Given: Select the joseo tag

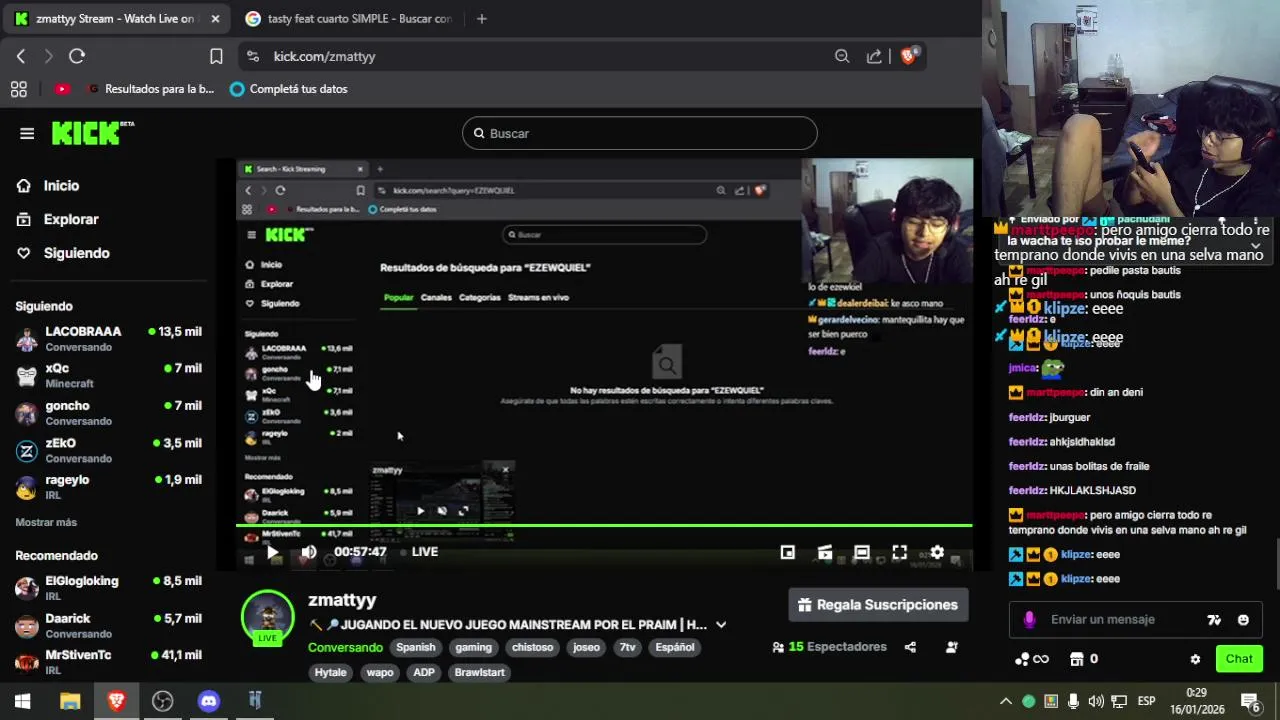Looking at the screenshot, I should click(586, 648).
